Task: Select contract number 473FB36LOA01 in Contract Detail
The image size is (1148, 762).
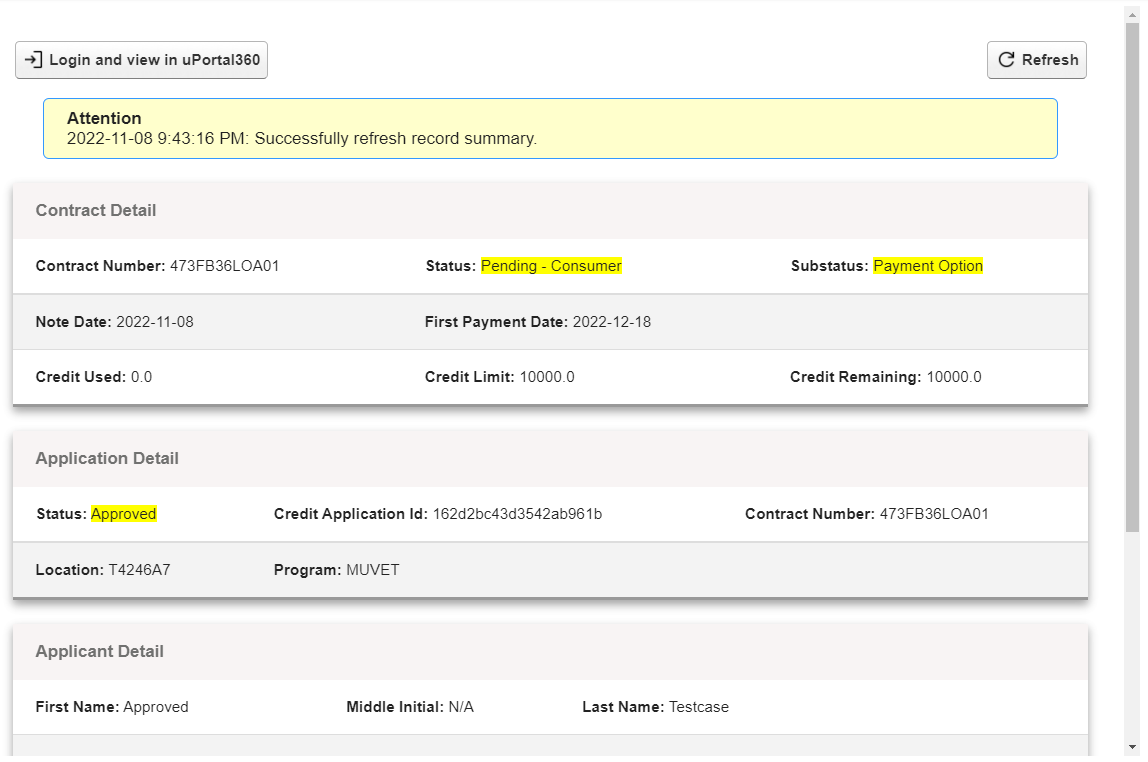Action: pos(225,266)
